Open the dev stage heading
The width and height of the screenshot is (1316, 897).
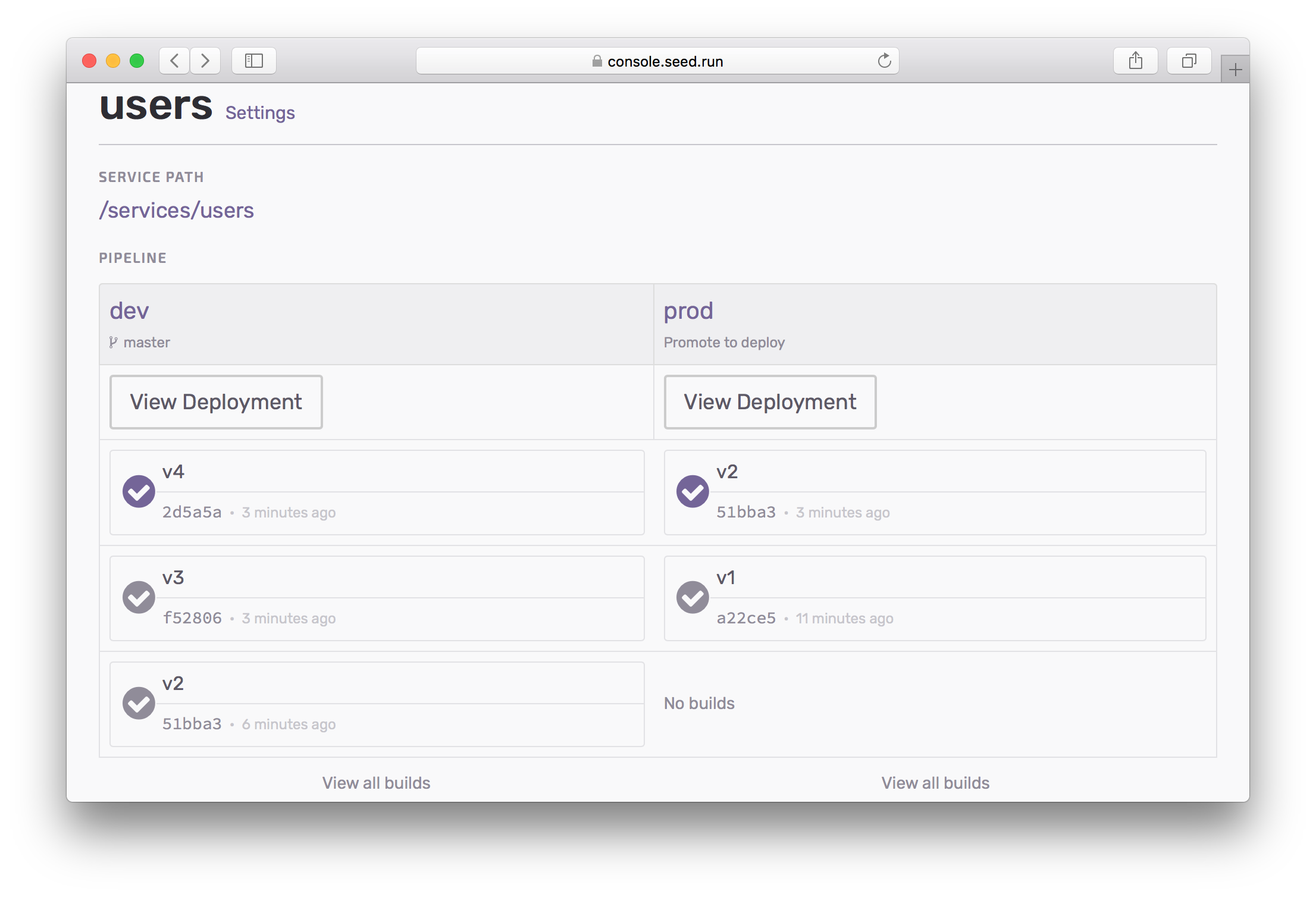[129, 311]
